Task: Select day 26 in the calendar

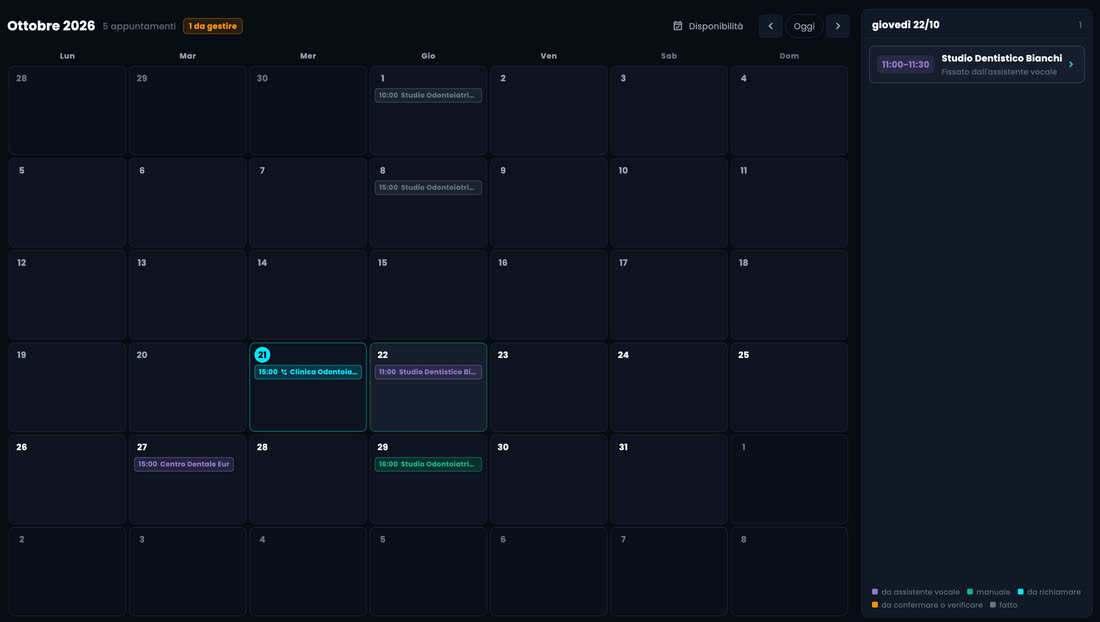Action: click(67, 479)
